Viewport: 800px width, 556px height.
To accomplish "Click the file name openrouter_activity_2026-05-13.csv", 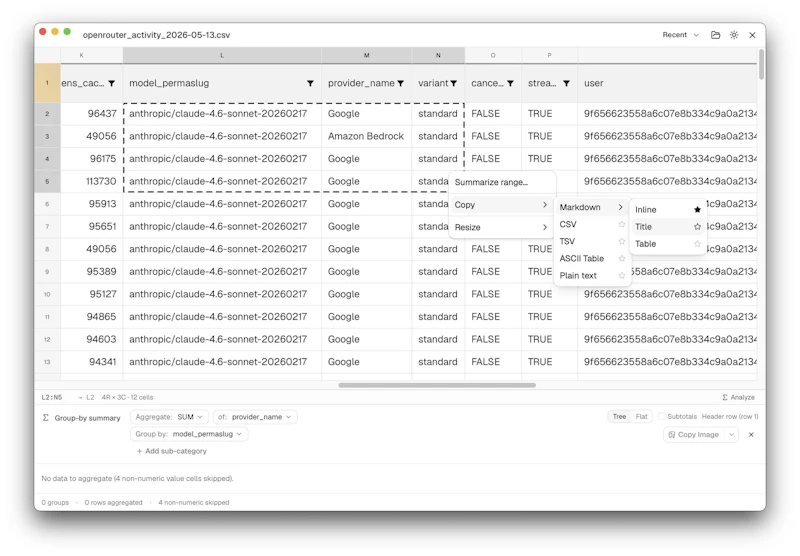I will click(x=156, y=35).
